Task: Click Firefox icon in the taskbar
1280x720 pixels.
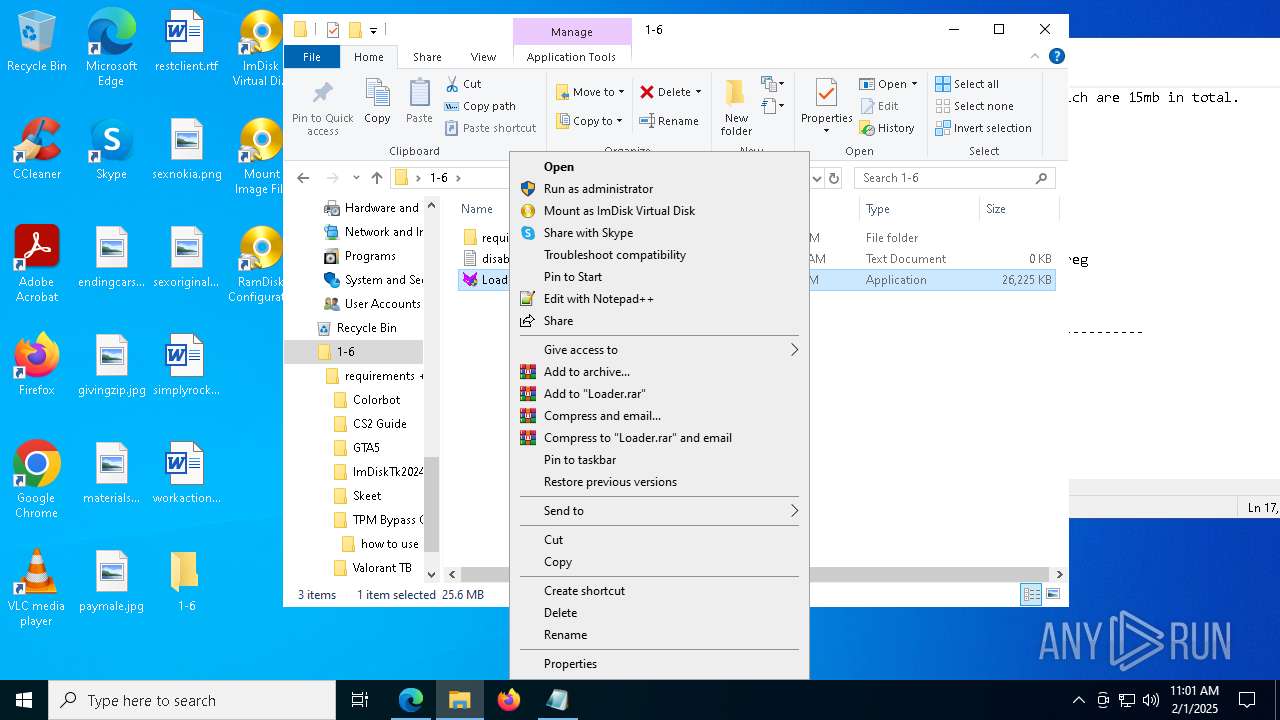Action: coord(509,700)
